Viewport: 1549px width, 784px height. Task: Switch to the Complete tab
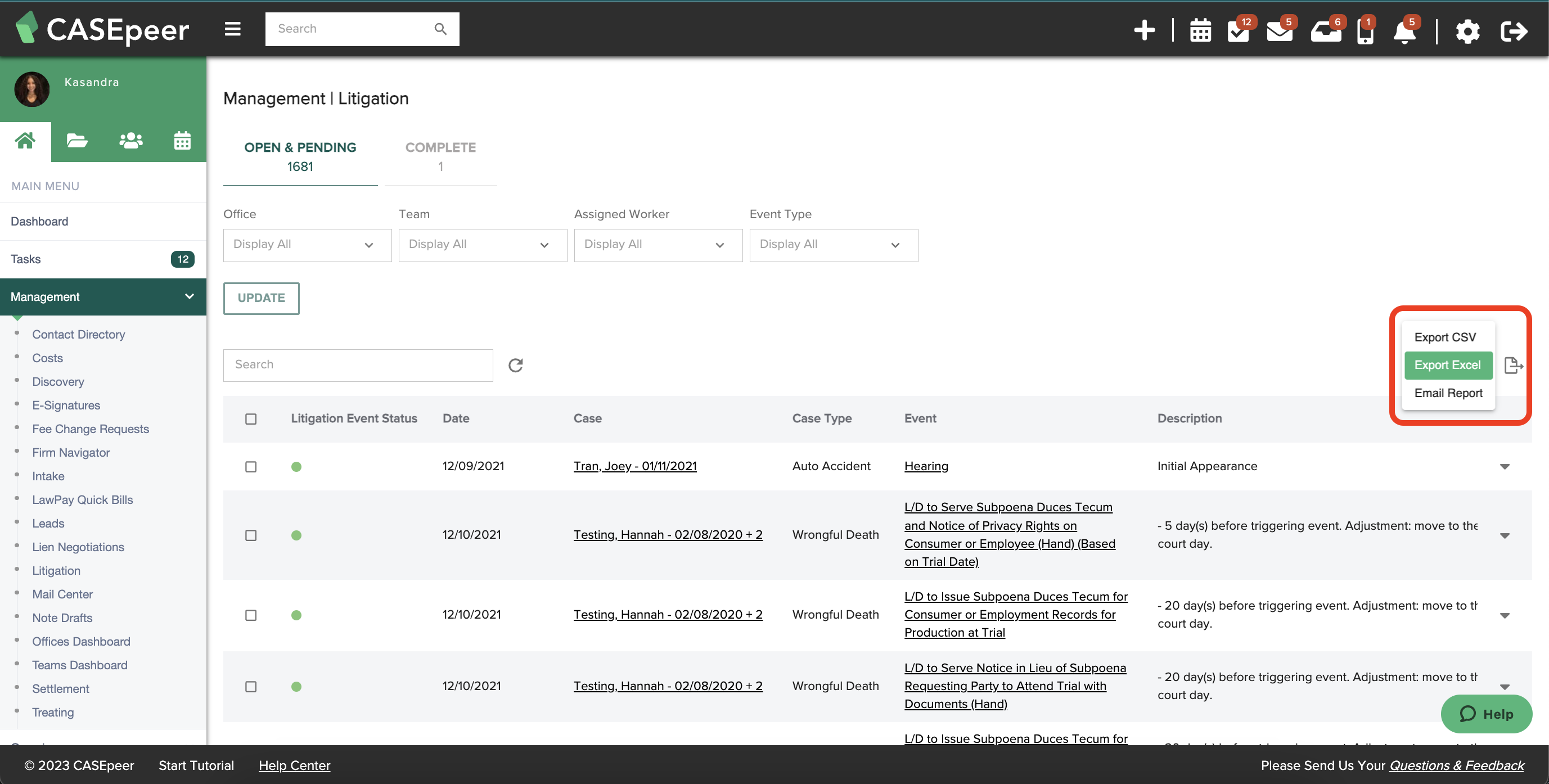point(440,156)
